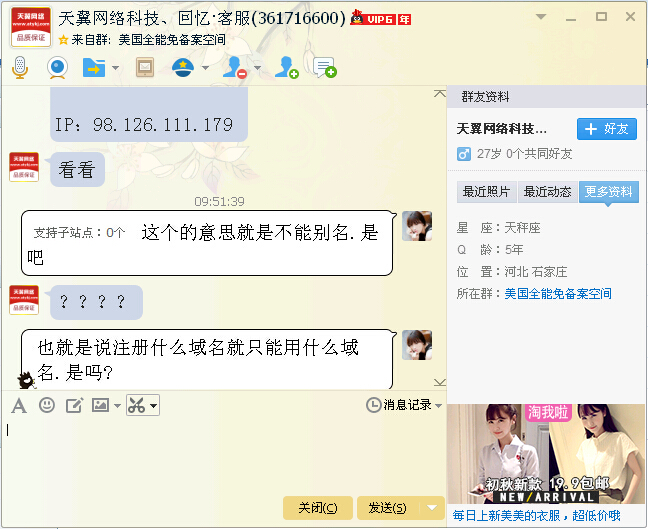Expand the send image dropdown arrow

pyautogui.click(x=117, y=406)
